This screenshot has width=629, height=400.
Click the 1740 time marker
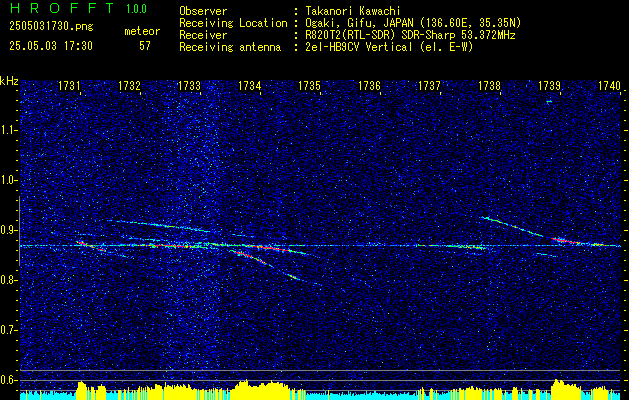click(609, 86)
